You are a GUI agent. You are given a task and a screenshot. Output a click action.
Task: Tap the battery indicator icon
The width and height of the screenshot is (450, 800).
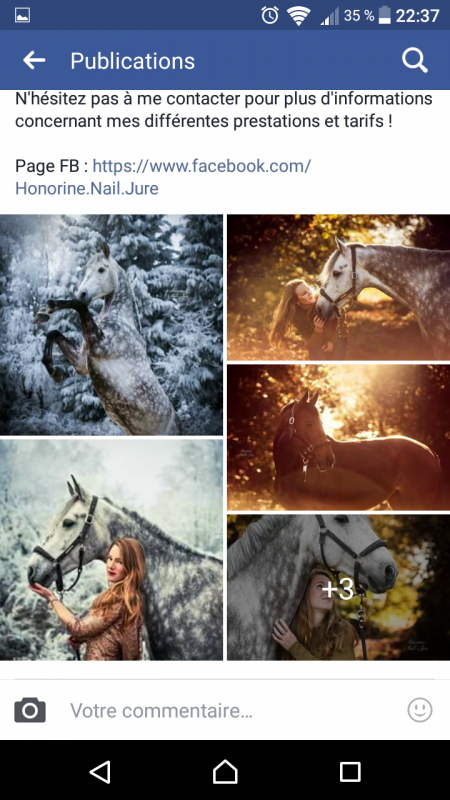(x=385, y=15)
